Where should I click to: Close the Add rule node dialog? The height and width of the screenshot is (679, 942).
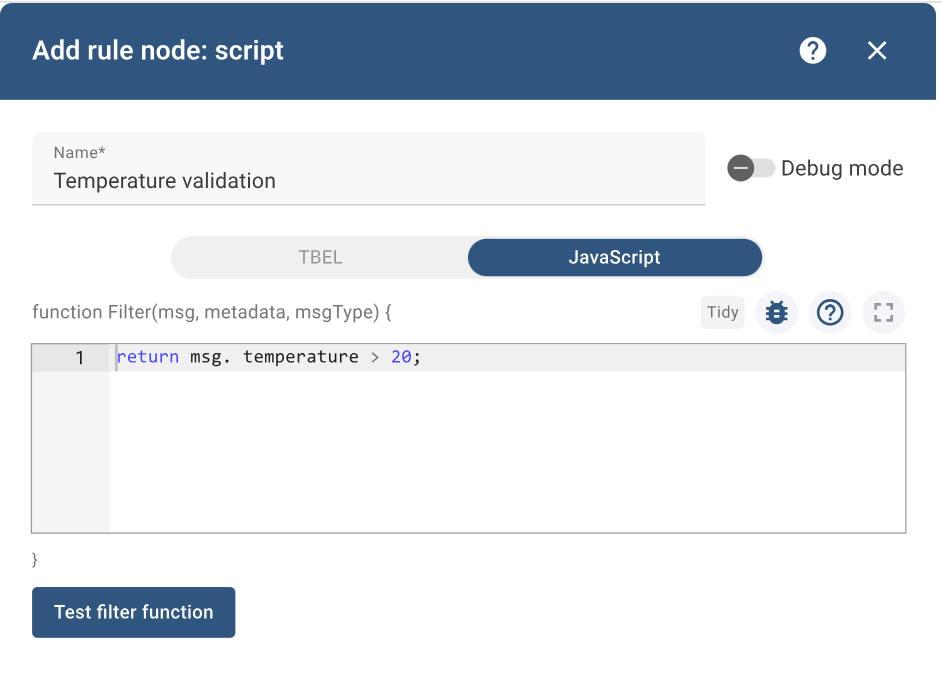[877, 51]
